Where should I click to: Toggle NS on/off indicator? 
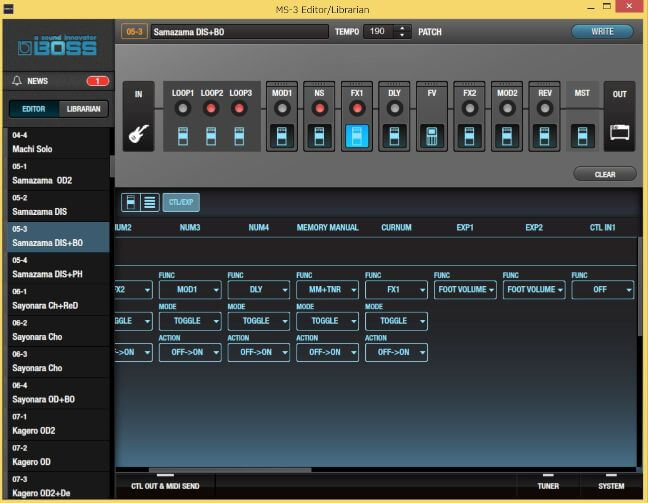(x=319, y=109)
